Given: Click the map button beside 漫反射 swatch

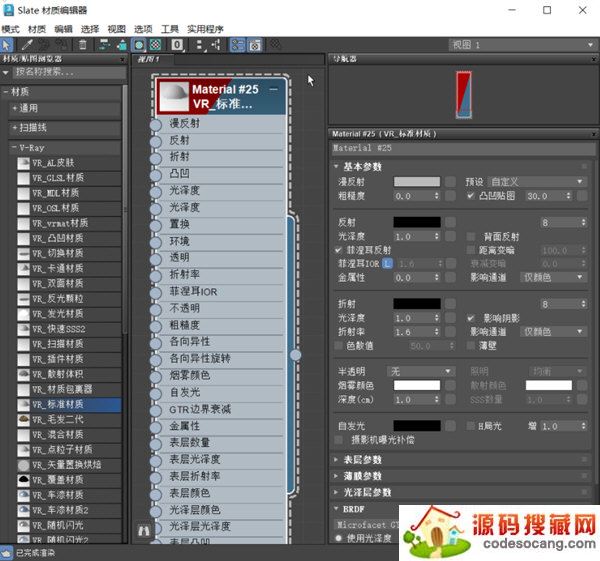Looking at the screenshot, I should 450,181.
